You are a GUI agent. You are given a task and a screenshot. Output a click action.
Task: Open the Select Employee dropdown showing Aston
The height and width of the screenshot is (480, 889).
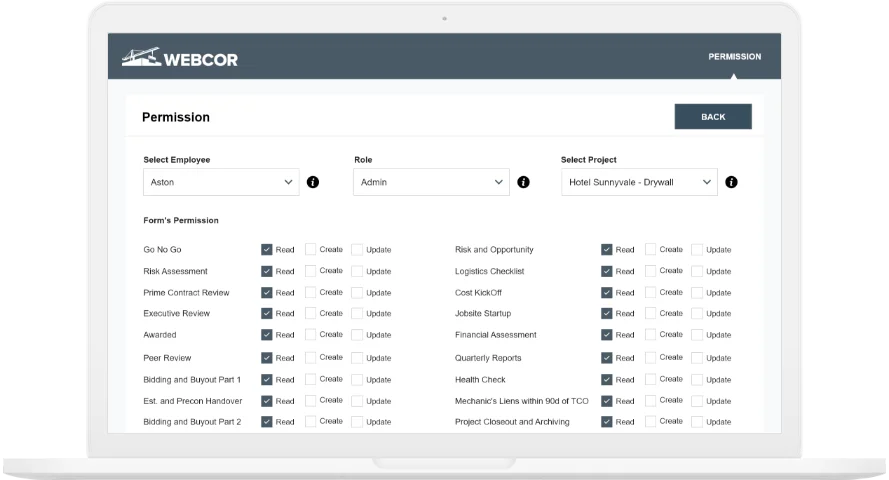tap(221, 182)
